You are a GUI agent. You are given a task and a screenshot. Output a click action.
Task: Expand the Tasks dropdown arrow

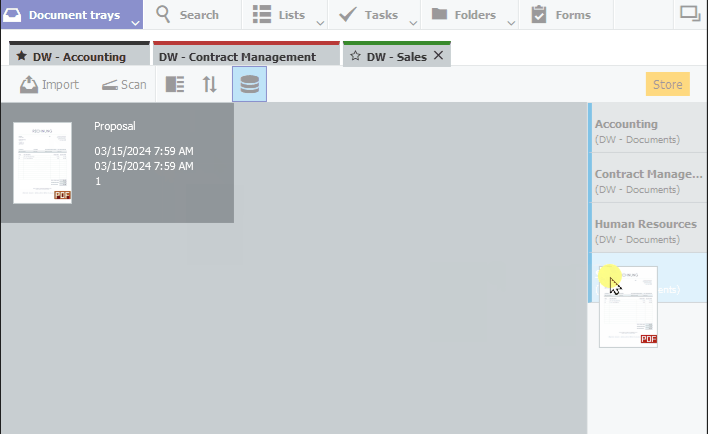pos(415,22)
